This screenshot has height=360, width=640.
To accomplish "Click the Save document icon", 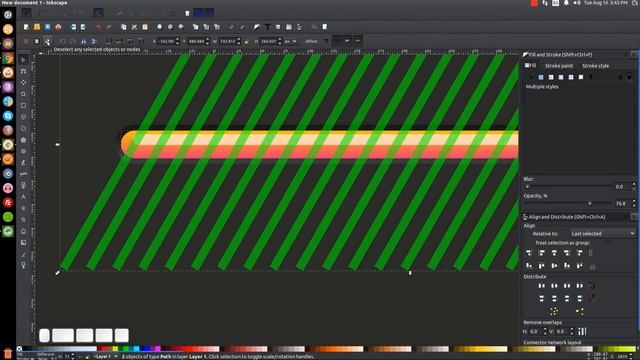I will pyautogui.click(x=47, y=27).
